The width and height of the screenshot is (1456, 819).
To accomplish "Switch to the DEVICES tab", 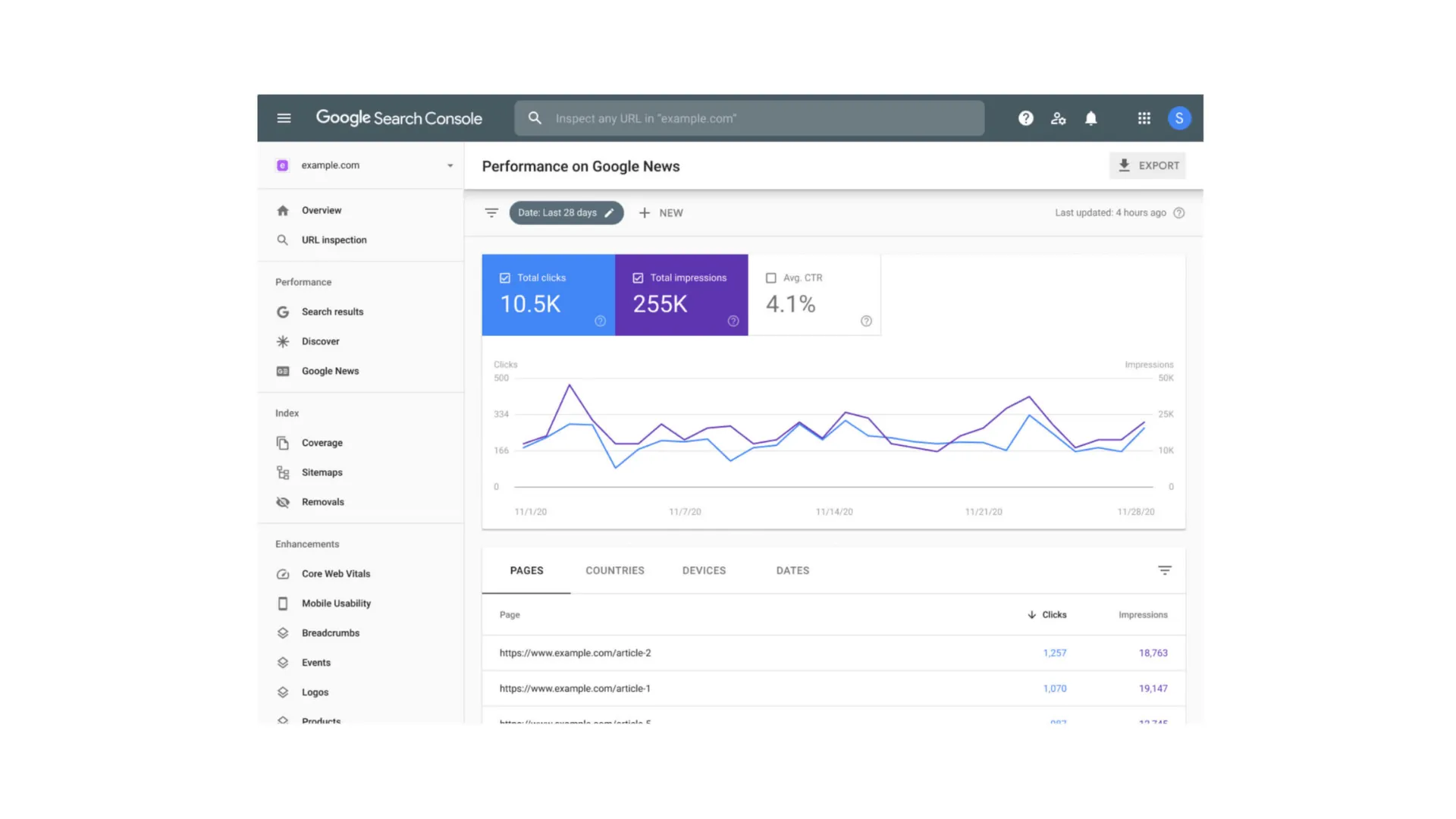I will coord(704,571).
